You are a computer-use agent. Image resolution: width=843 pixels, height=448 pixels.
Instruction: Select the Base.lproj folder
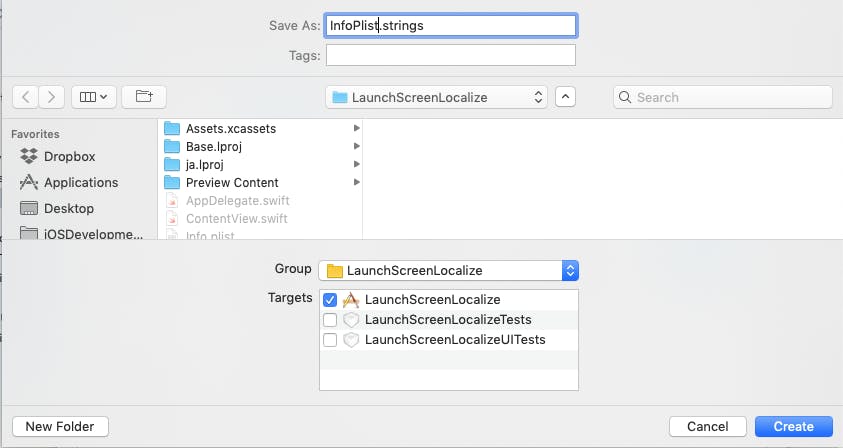point(262,146)
